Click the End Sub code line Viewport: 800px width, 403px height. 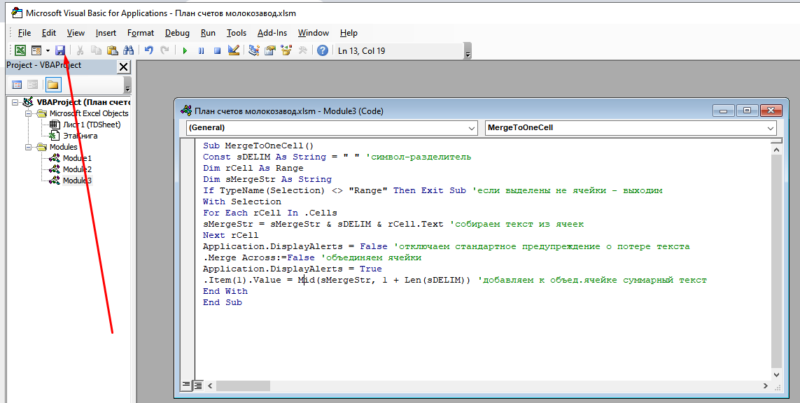222,303
